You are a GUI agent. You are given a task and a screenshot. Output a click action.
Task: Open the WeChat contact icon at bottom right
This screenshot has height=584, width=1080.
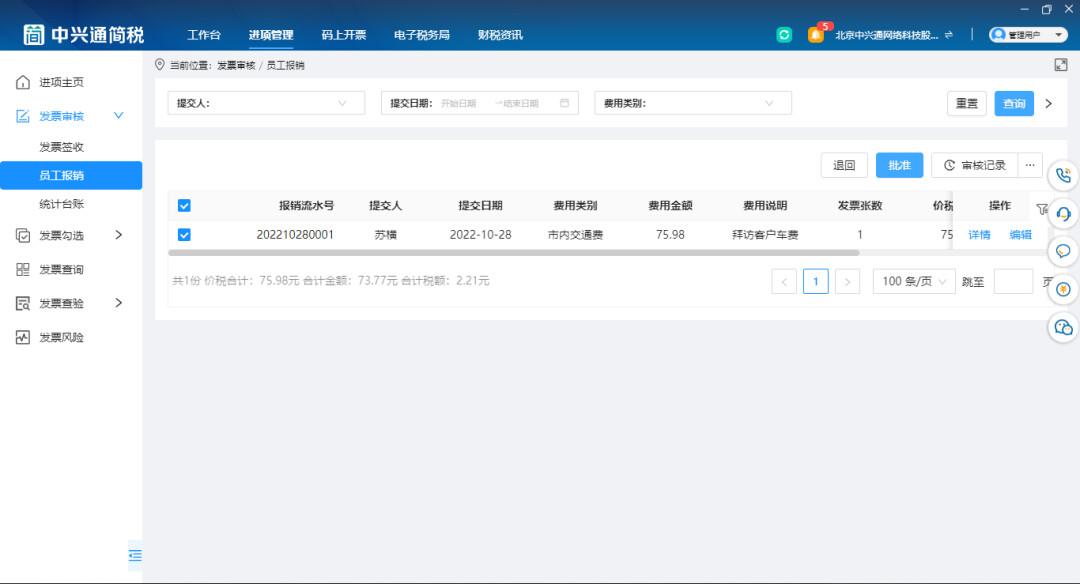click(x=1062, y=327)
